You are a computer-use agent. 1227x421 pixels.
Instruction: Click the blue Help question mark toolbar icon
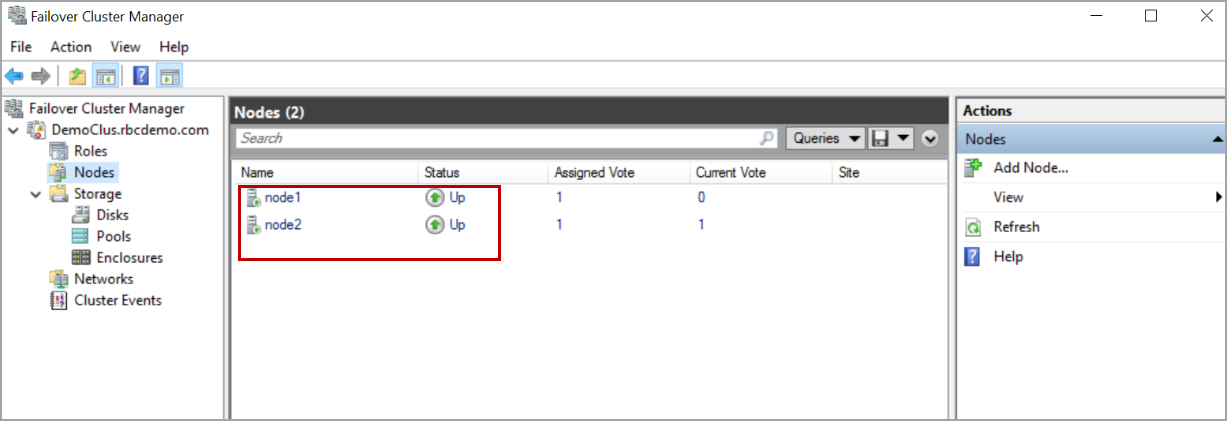[141, 76]
